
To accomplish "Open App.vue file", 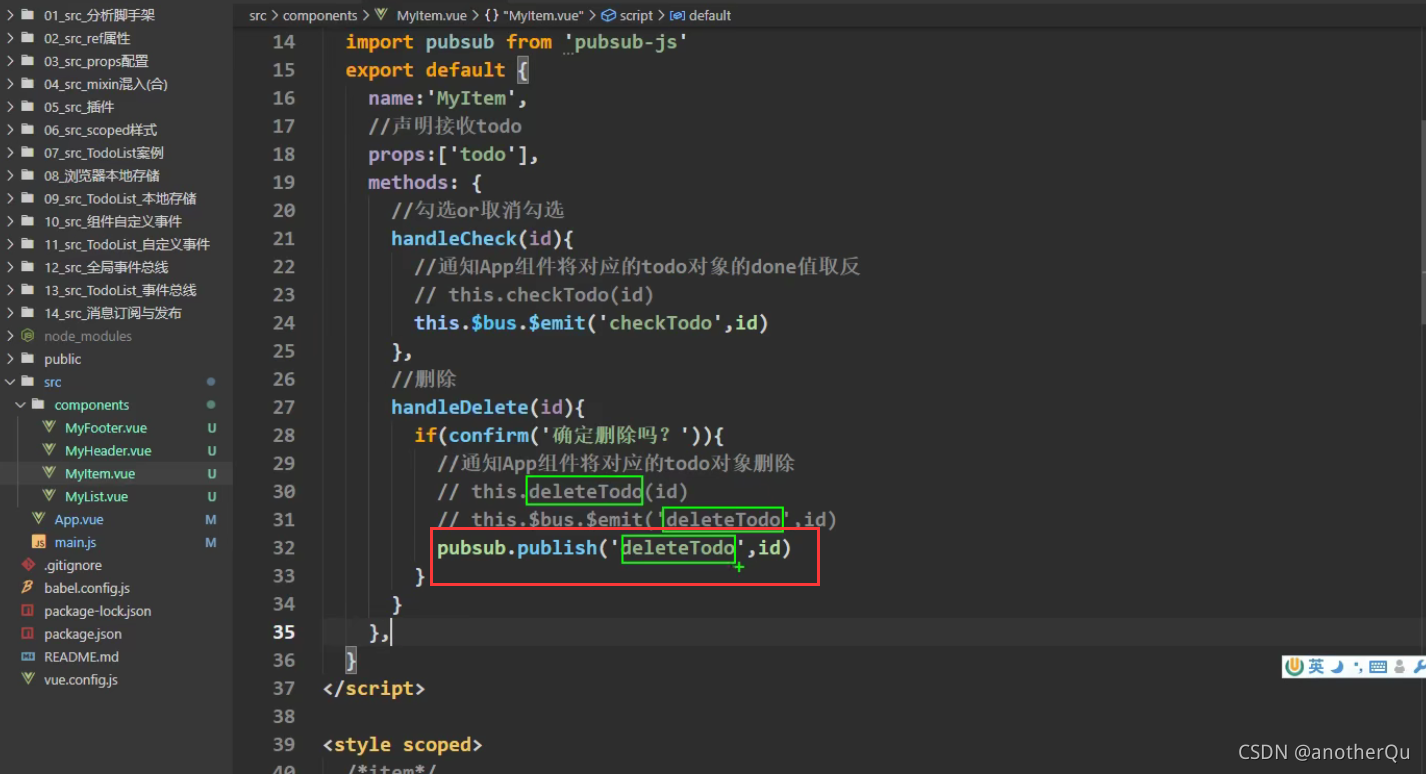I will 79,520.
